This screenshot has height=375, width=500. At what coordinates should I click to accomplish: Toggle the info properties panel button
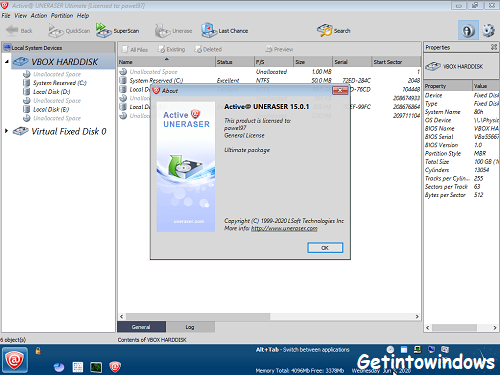468,31
